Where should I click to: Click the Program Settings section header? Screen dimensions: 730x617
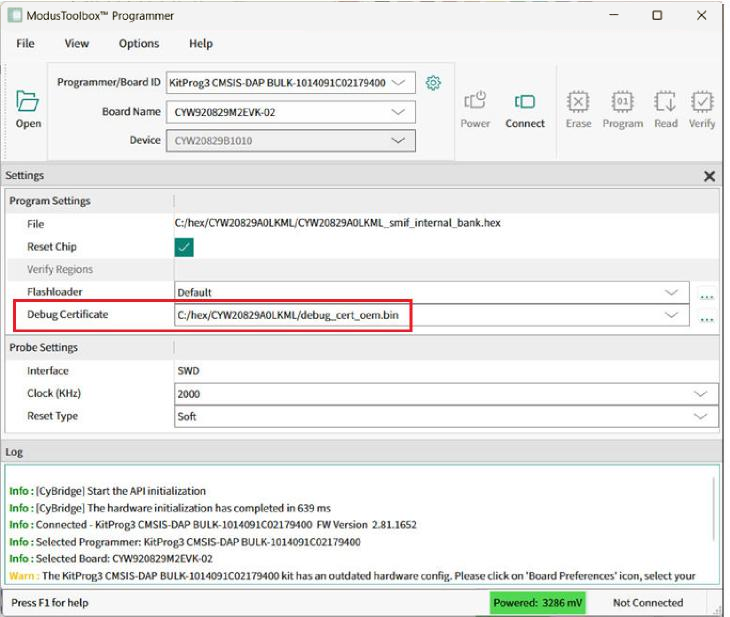point(50,201)
